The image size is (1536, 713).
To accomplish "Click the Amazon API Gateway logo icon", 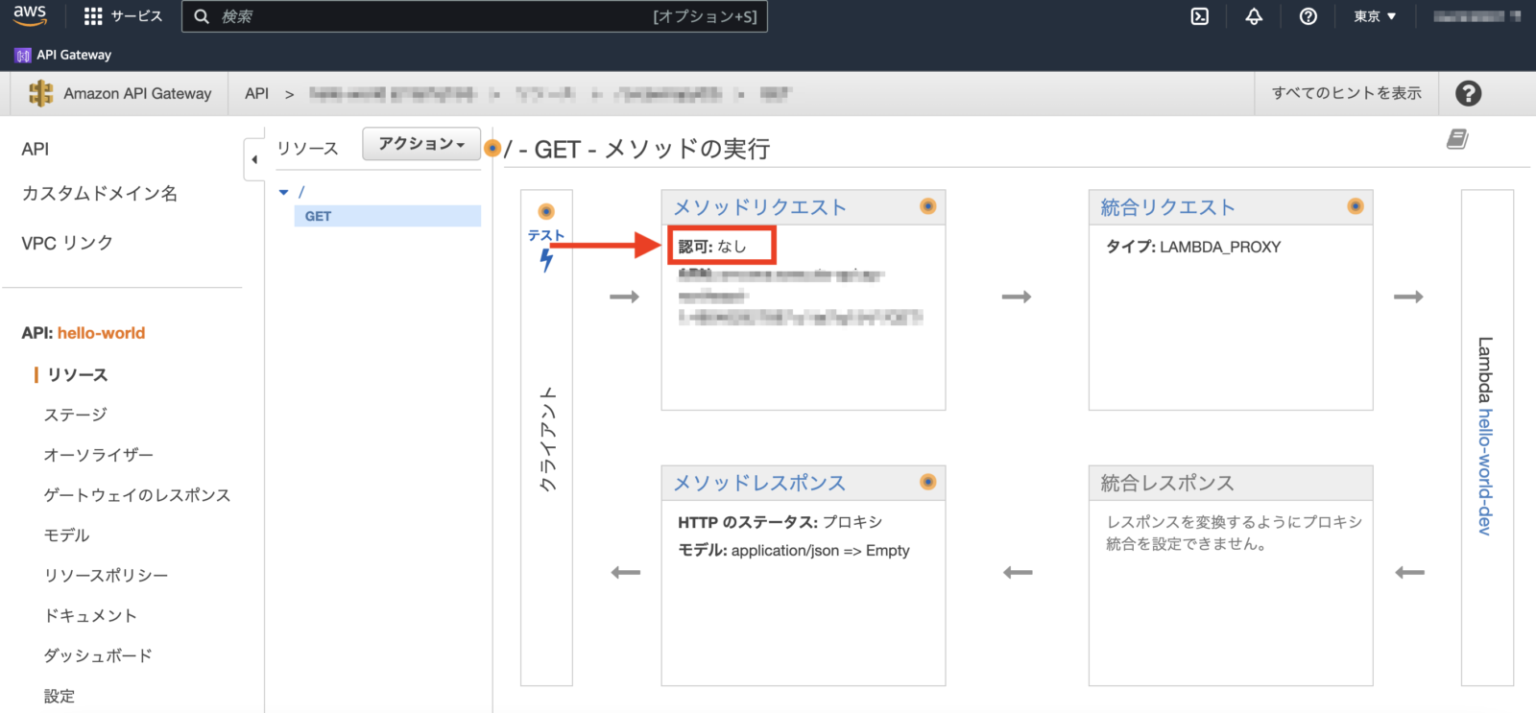I will point(43,93).
